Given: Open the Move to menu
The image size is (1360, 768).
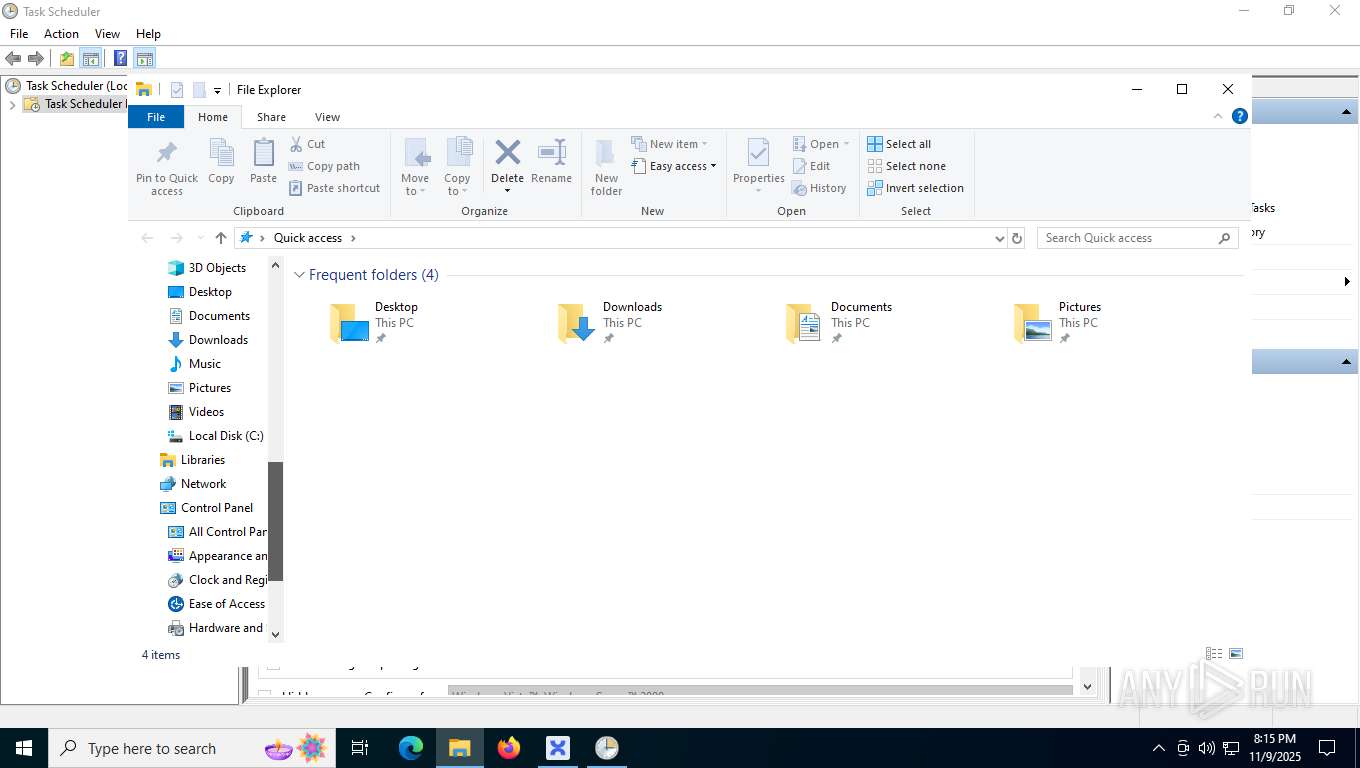Looking at the screenshot, I should pos(415,168).
